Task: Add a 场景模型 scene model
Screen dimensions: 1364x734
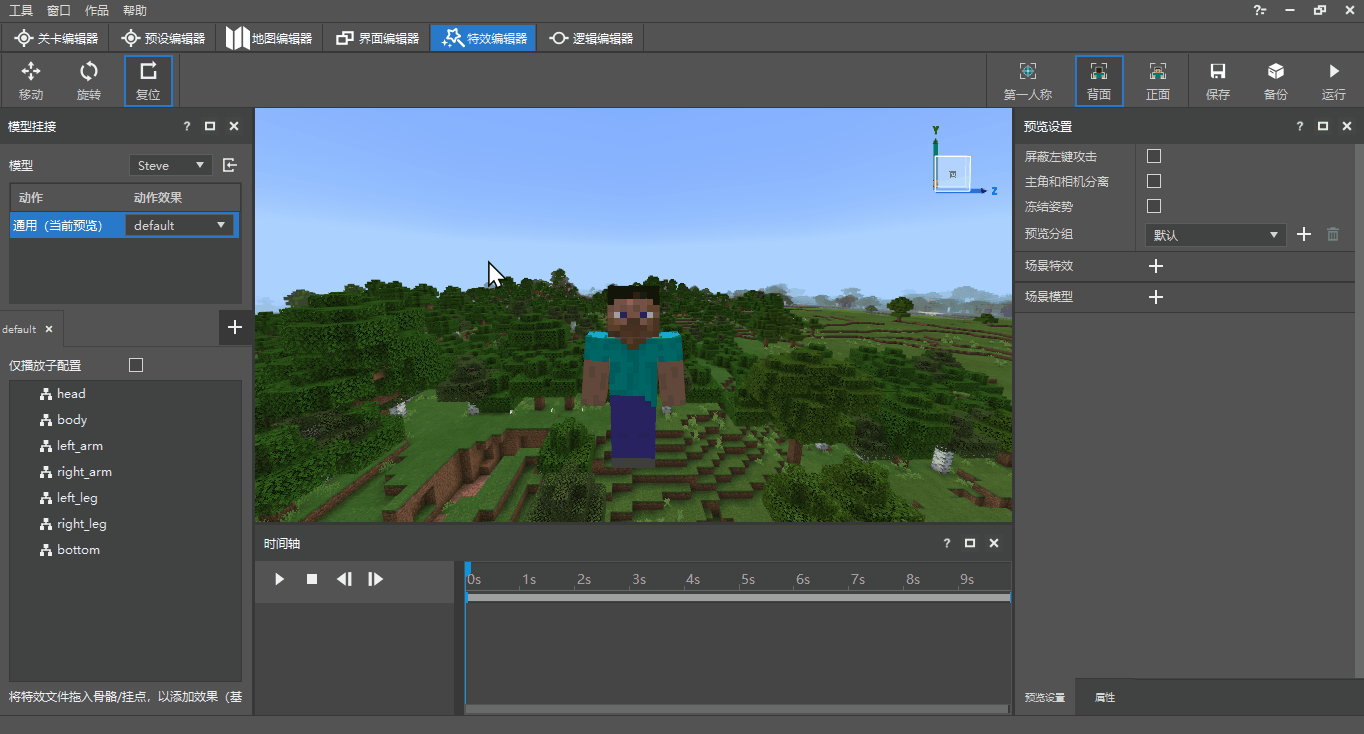Action: (1156, 297)
